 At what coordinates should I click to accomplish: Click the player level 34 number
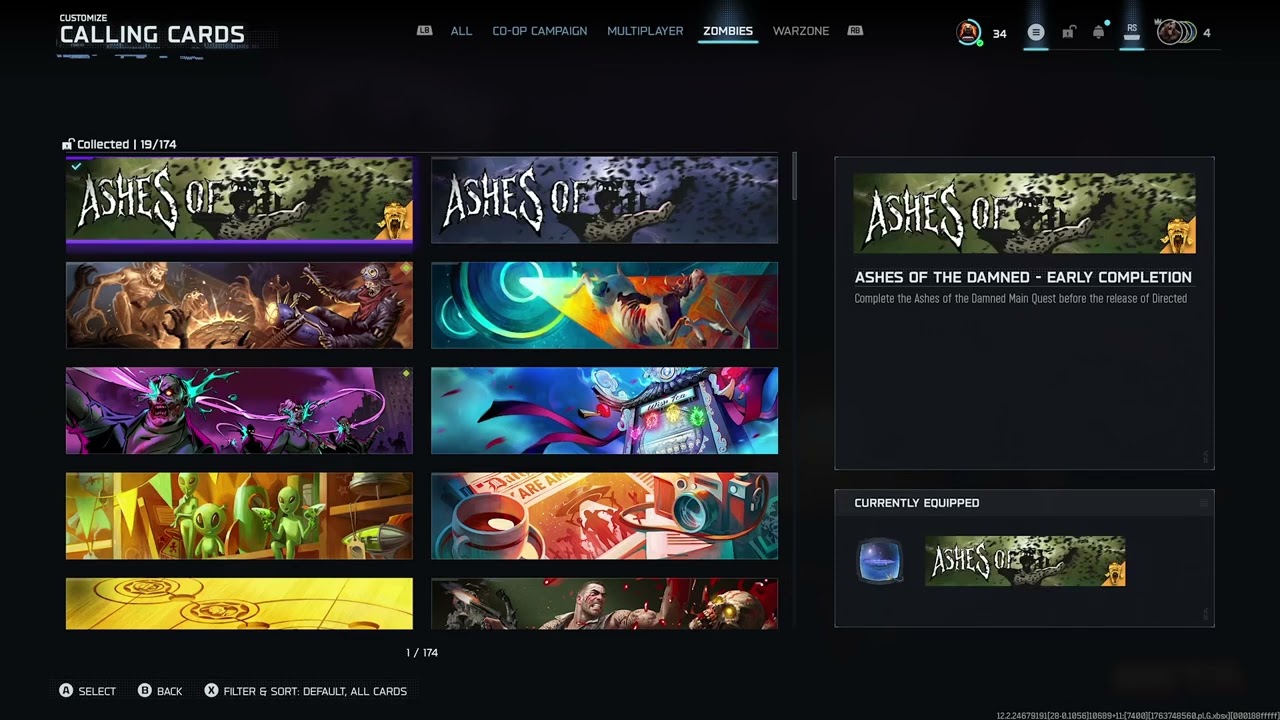tap(999, 33)
